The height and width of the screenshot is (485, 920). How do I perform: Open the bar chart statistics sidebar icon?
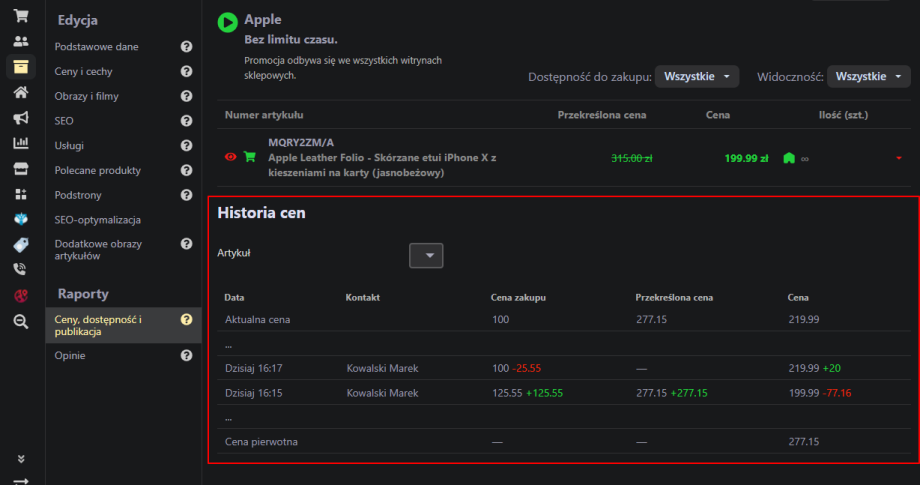[x=20, y=143]
